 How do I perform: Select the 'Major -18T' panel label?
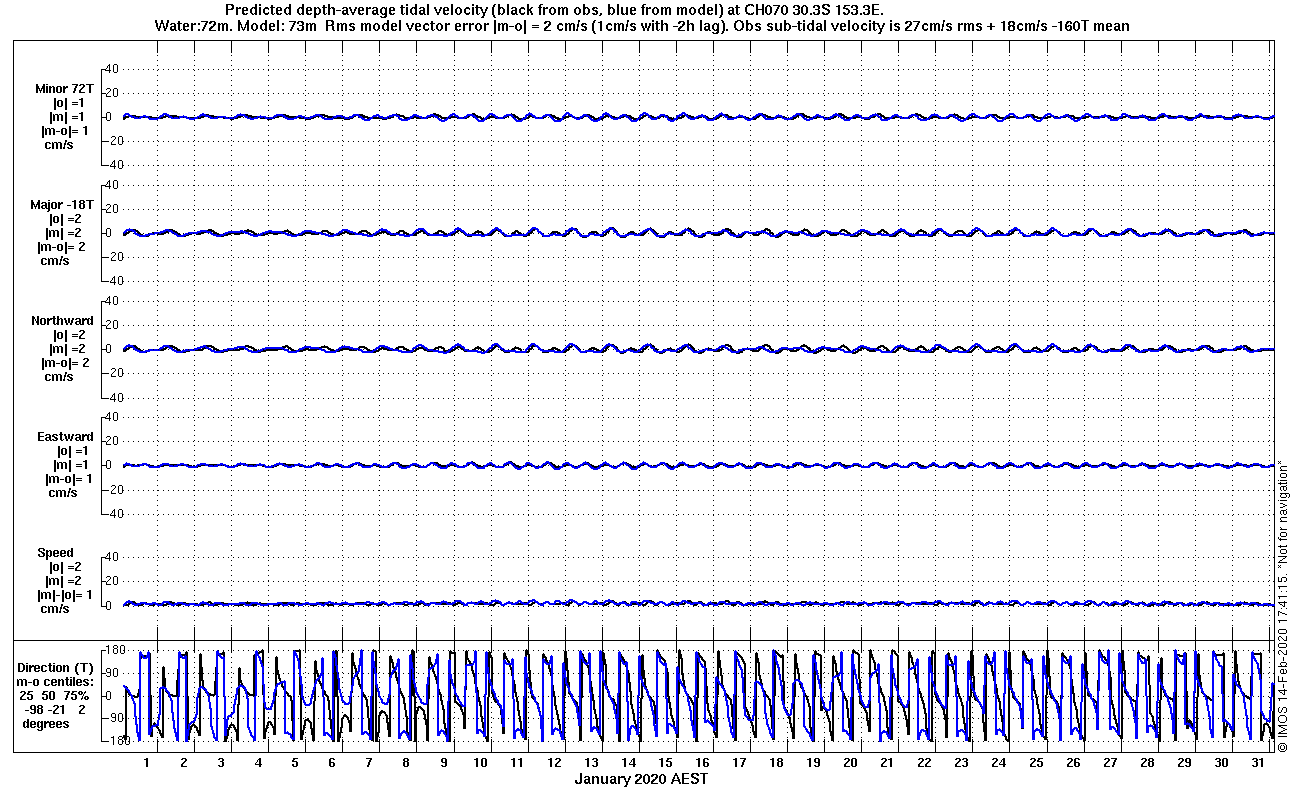pyautogui.click(x=62, y=205)
